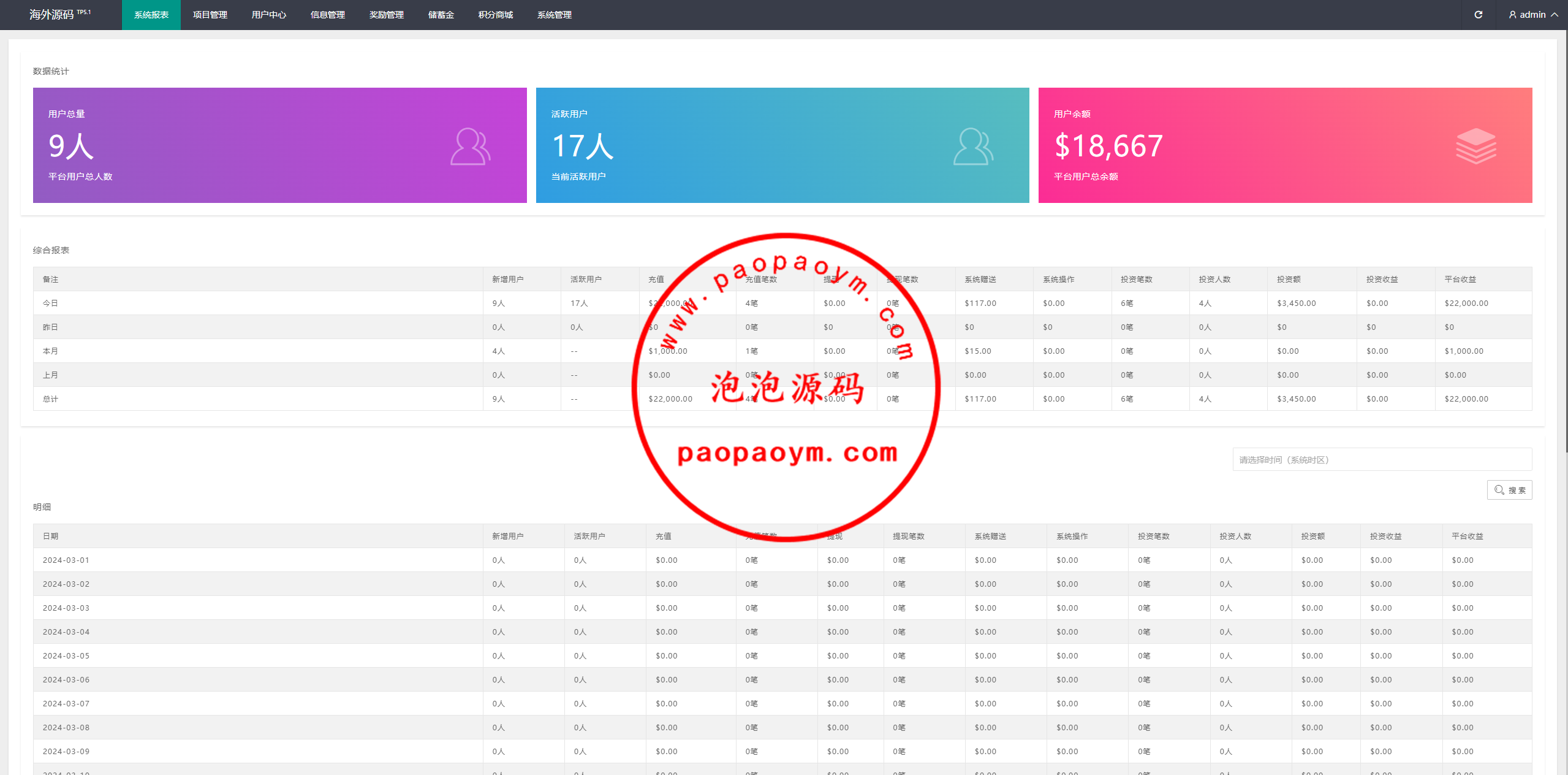Open the 系统报表 tab
This screenshot has height=775, width=1568.
(x=151, y=15)
